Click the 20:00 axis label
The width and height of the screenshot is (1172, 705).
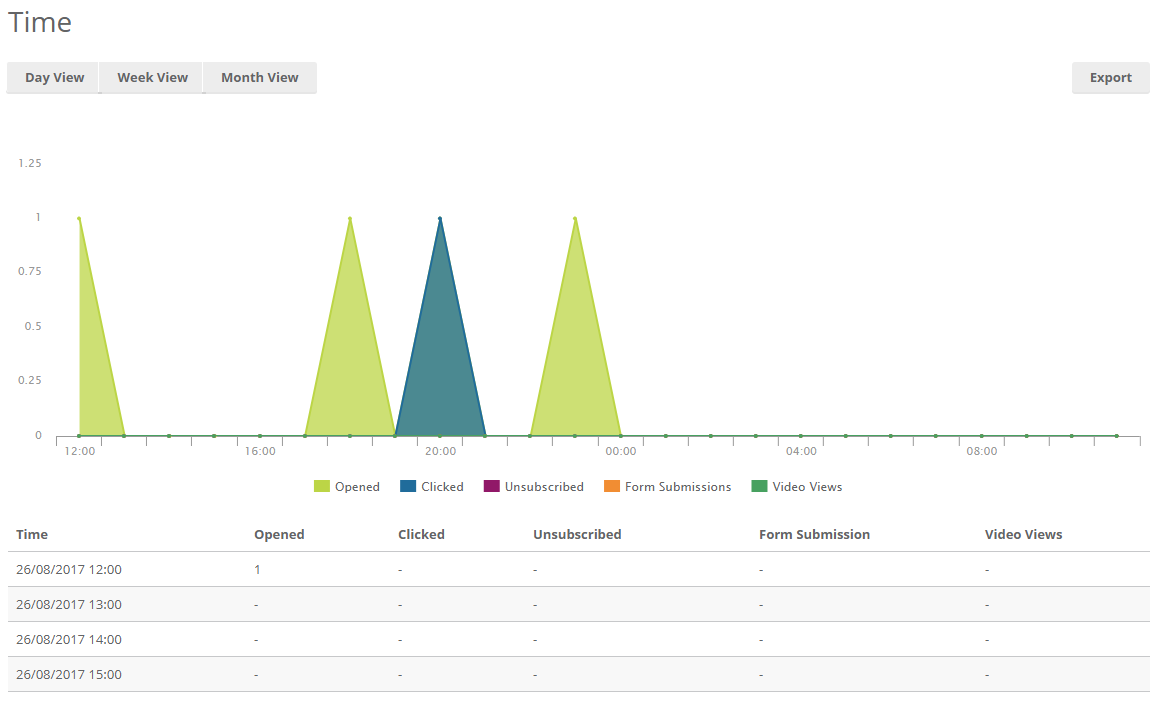click(x=440, y=452)
